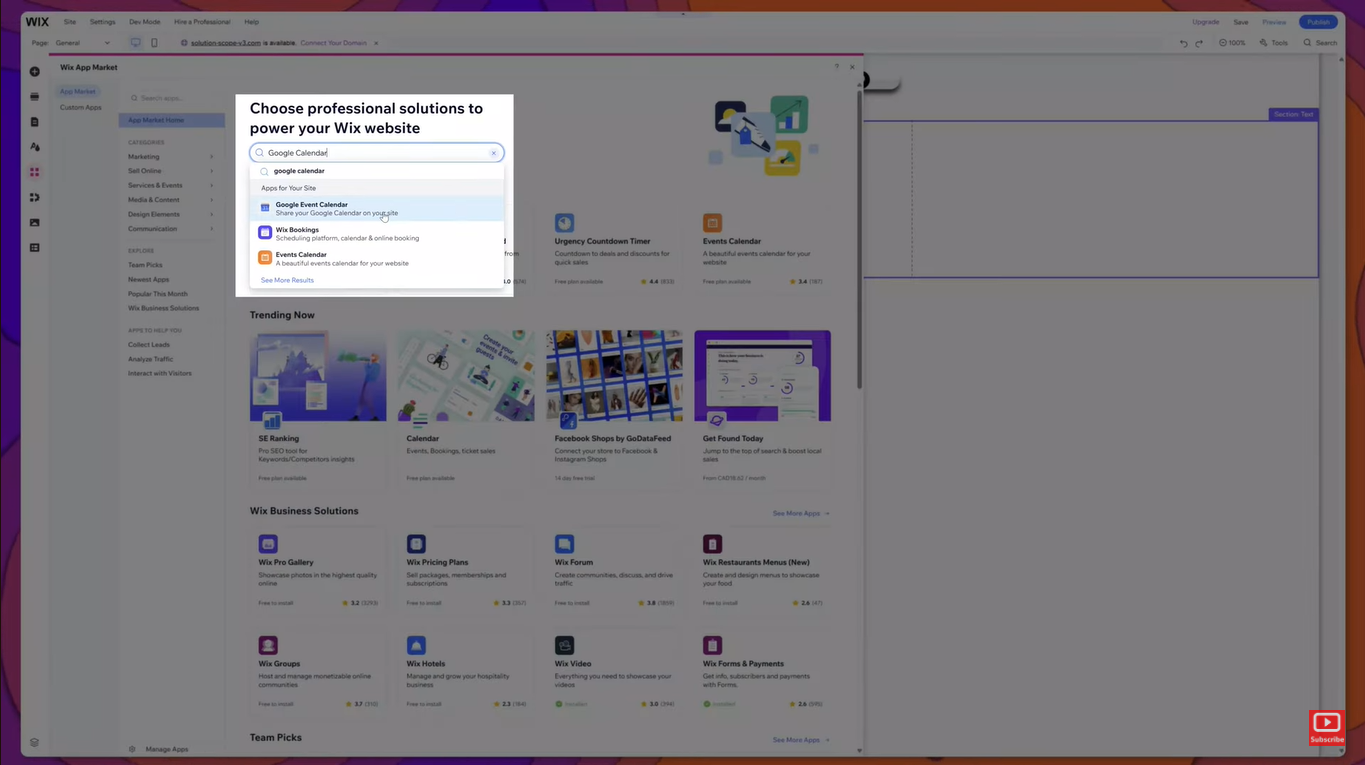Clear the Google Calendar search text
1365x765 pixels.
click(x=493, y=153)
